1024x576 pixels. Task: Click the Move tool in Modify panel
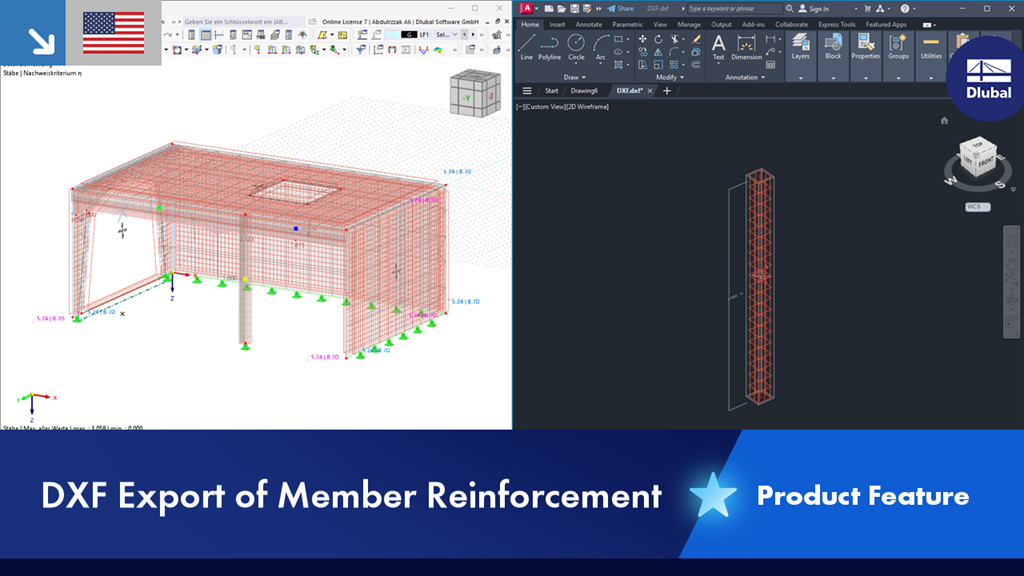tap(643, 40)
